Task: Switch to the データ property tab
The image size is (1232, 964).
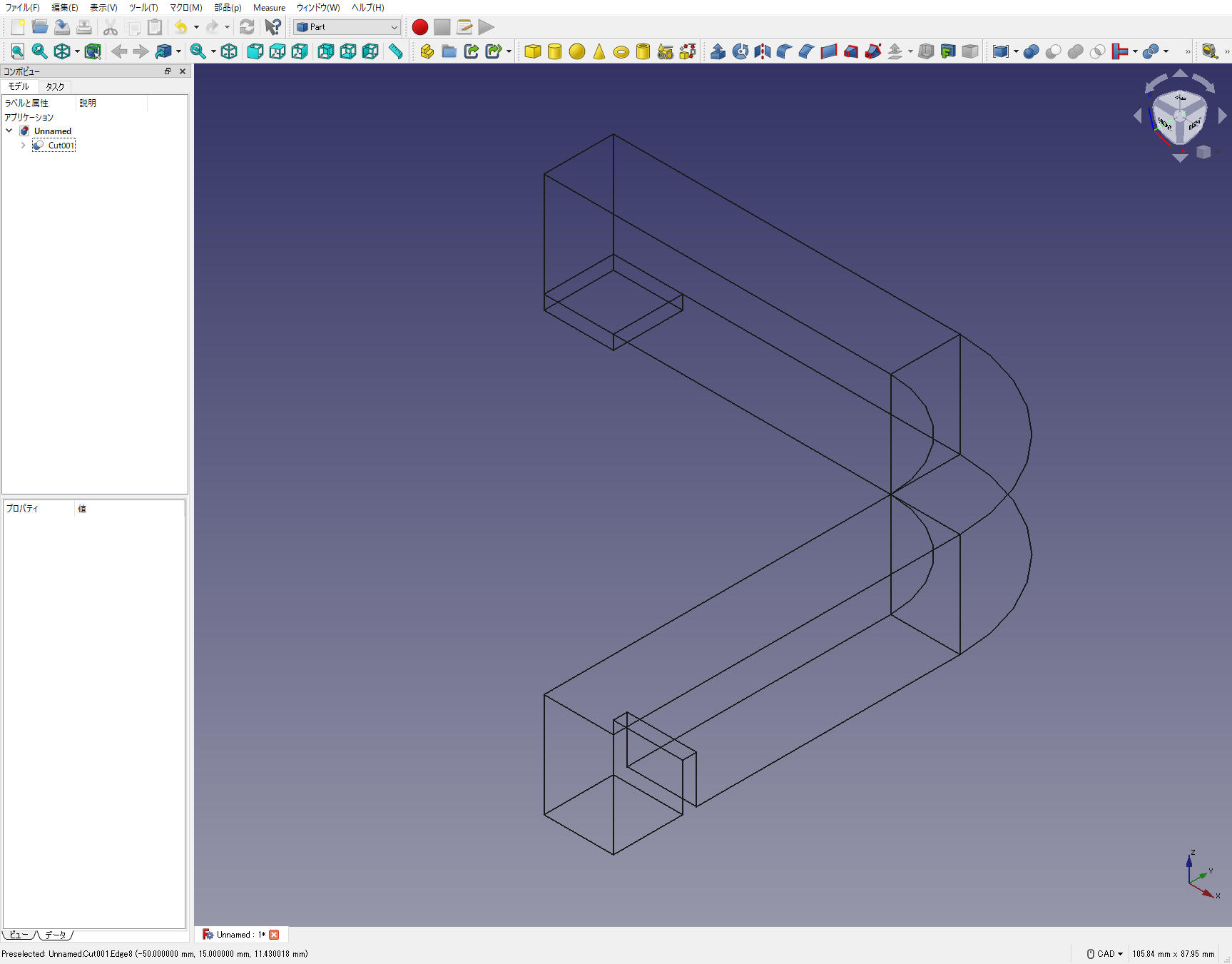Action: pyautogui.click(x=56, y=935)
